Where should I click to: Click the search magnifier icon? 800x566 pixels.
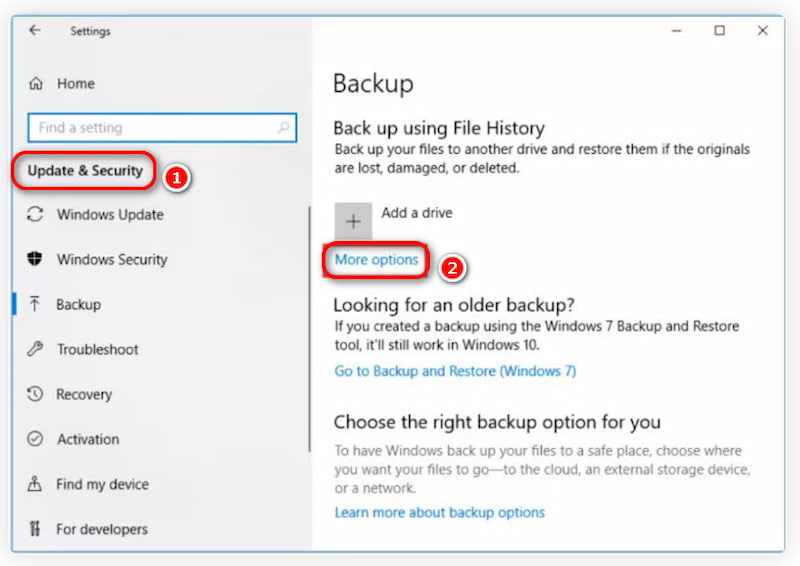[x=284, y=128]
